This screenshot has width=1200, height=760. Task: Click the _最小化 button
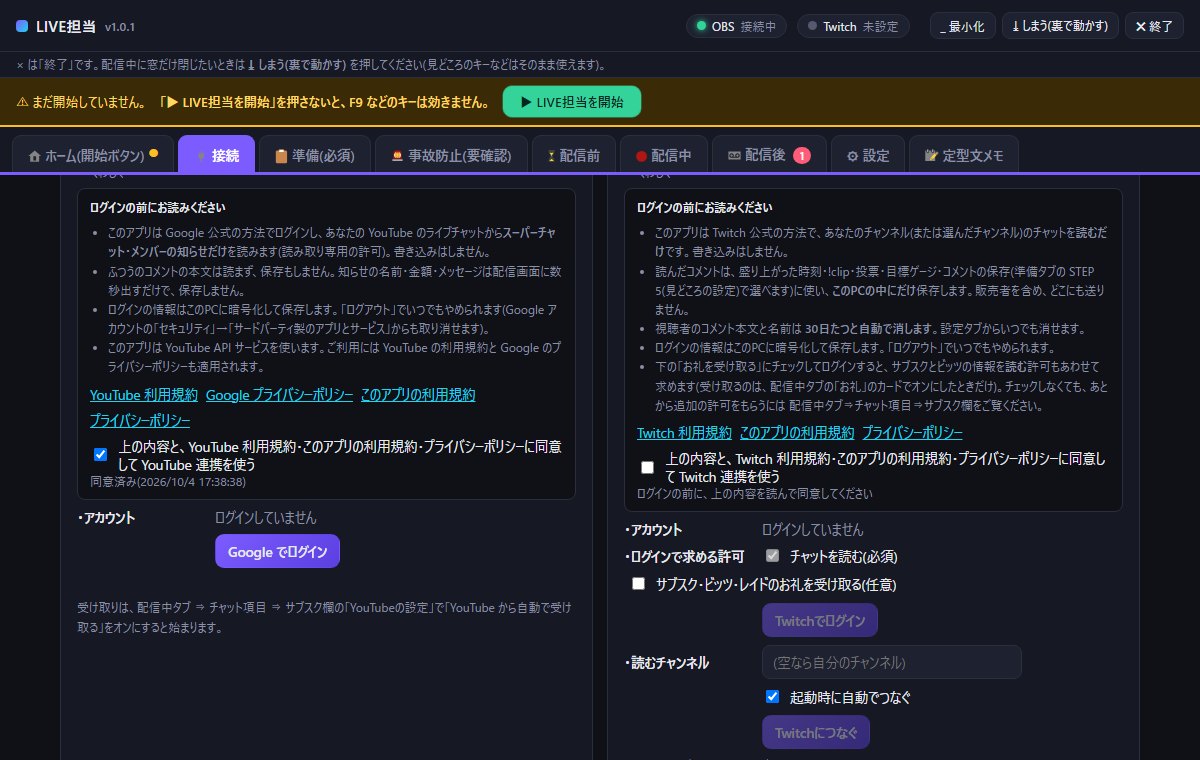[x=963, y=26]
